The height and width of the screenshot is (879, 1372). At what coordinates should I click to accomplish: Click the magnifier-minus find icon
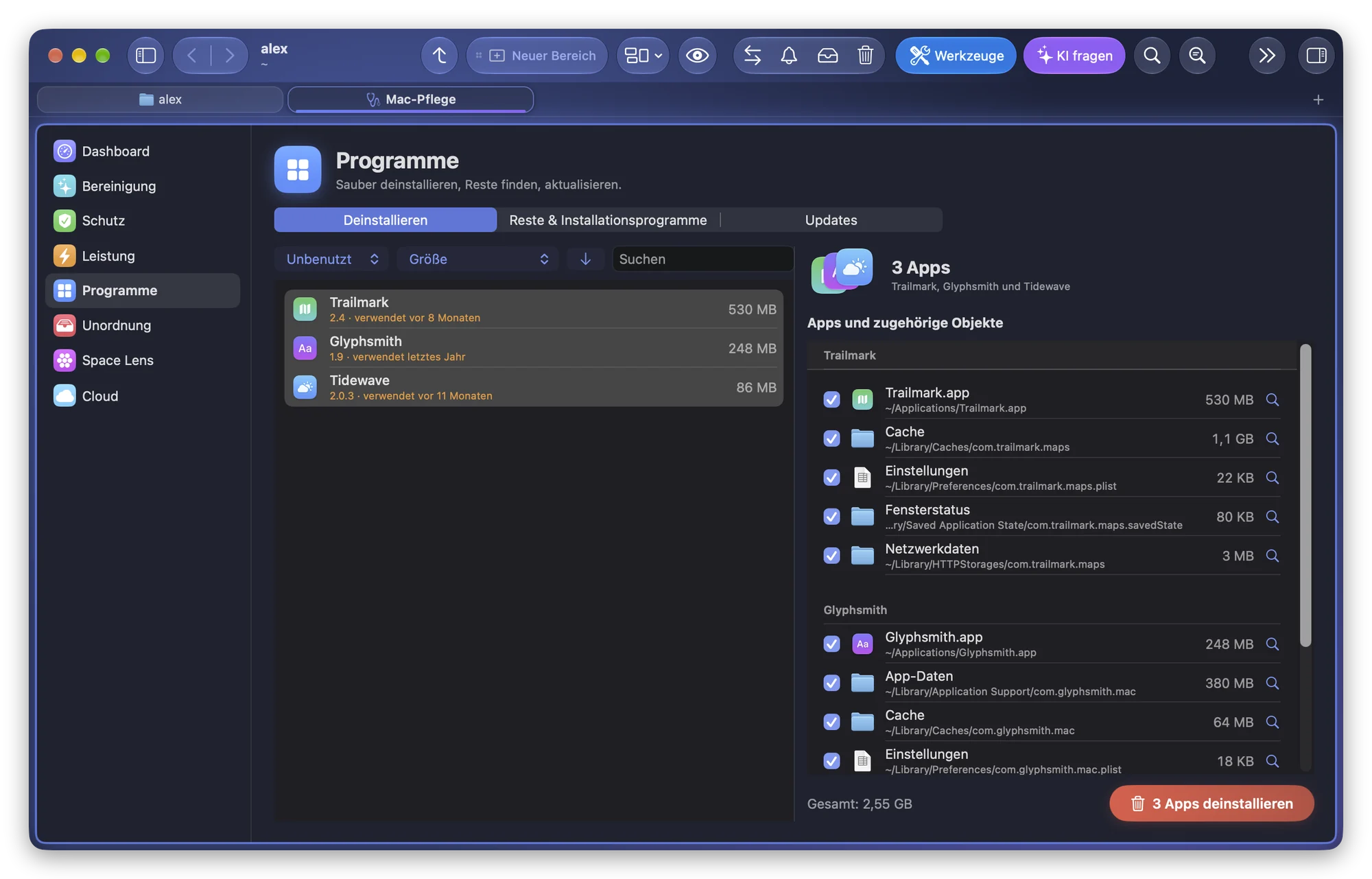pos(1197,56)
